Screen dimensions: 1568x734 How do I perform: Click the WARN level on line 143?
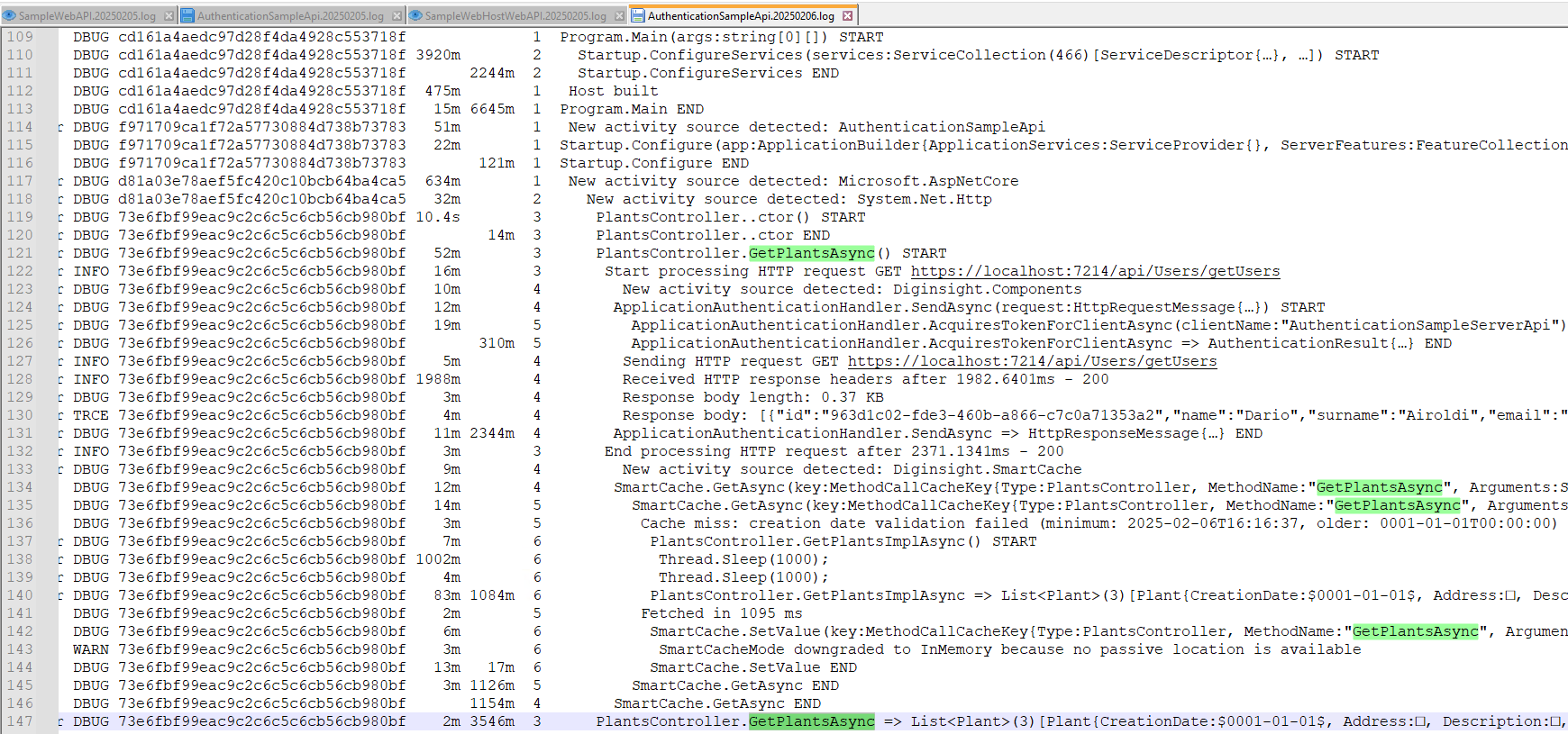coord(91,649)
